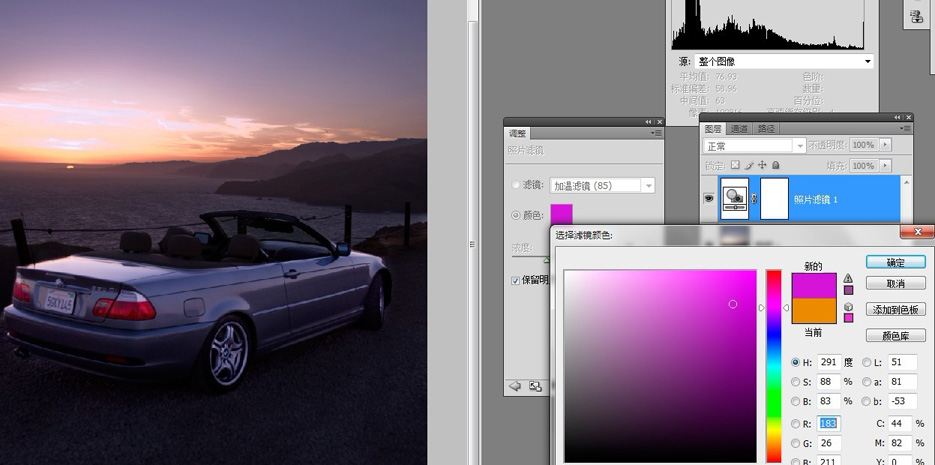Viewport: 935px width, 465px height.
Task: Click the 浓度 density slider handle
Action: (547, 260)
